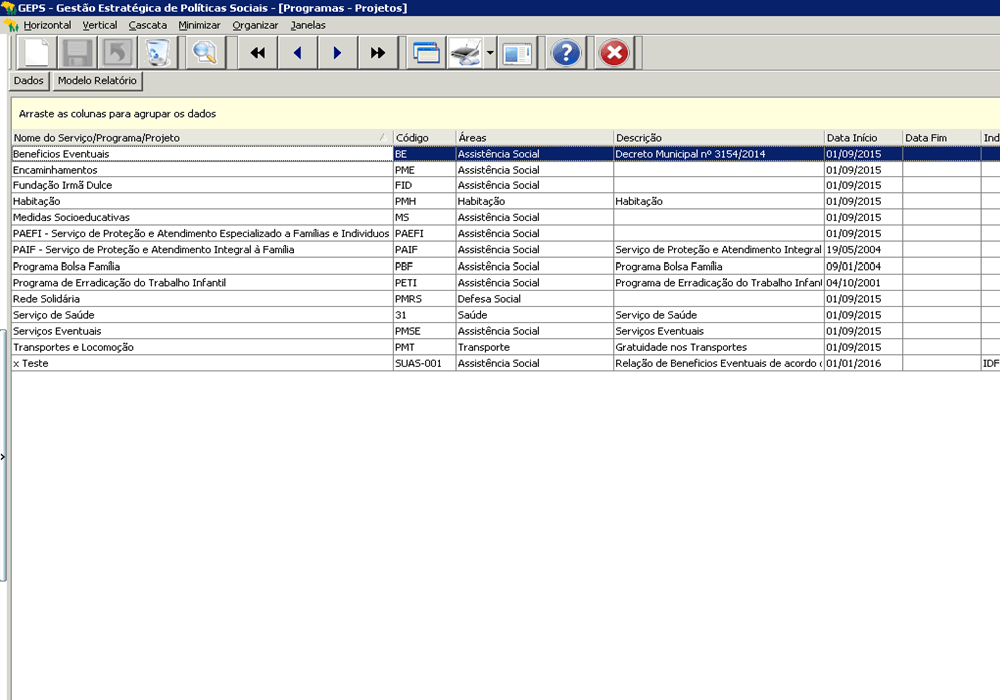Image resolution: width=1000 pixels, height=700 pixels.
Task: Select the Fundação Irmã Dulce row
Action: click(202, 186)
